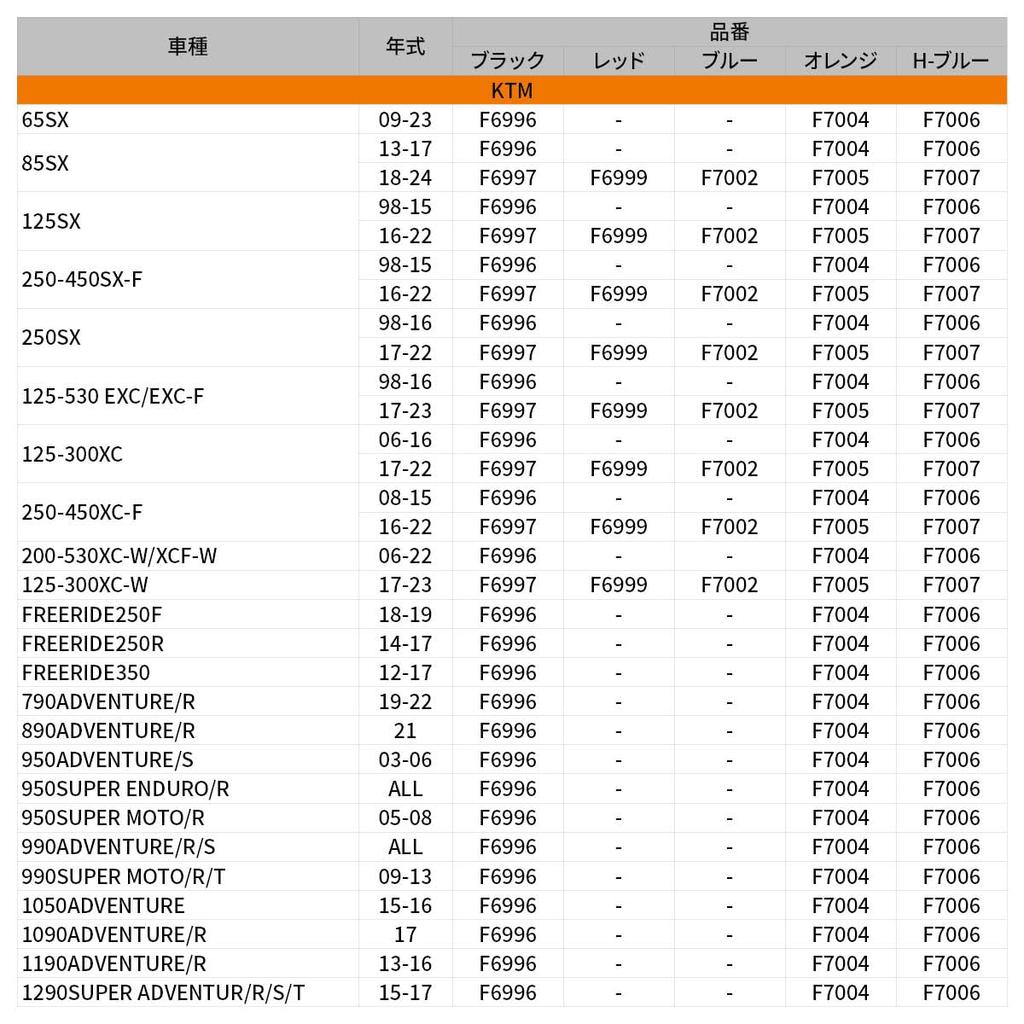
Task: Click the 890ADVENTURE/R model label
Action: pos(108,730)
